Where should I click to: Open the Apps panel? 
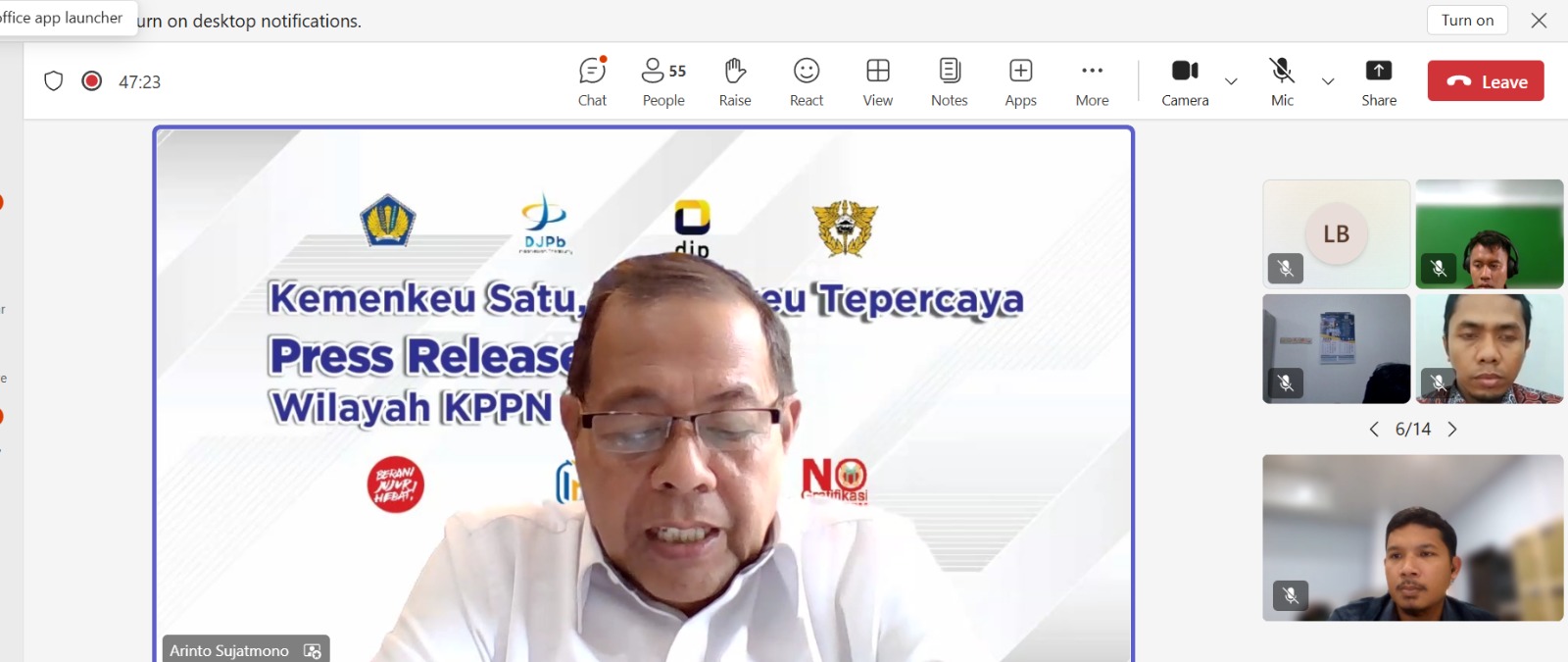[1020, 81]
